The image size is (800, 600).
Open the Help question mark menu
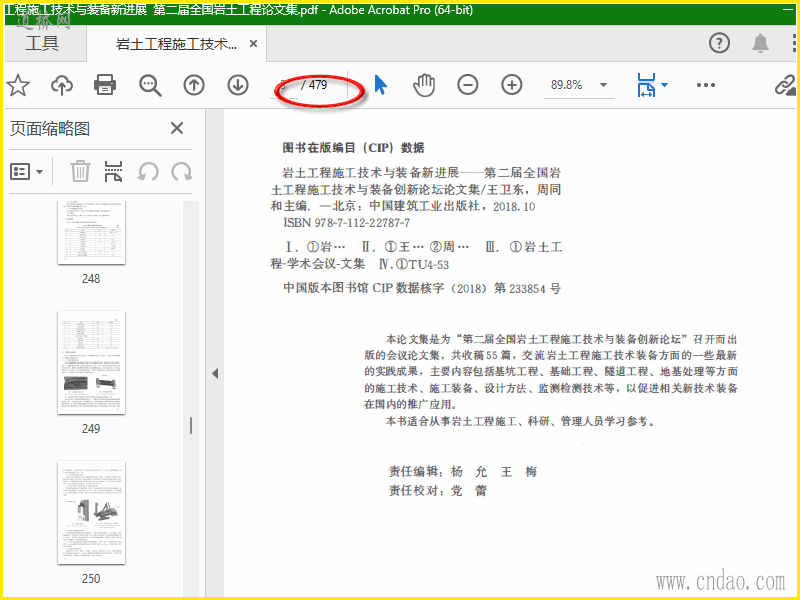[719, 43]
